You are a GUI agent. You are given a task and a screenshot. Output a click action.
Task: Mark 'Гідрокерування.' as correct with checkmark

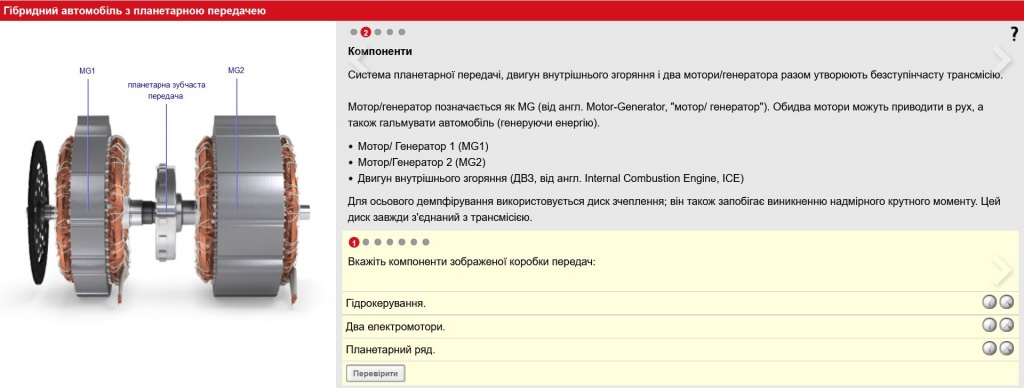coord(990,302)
